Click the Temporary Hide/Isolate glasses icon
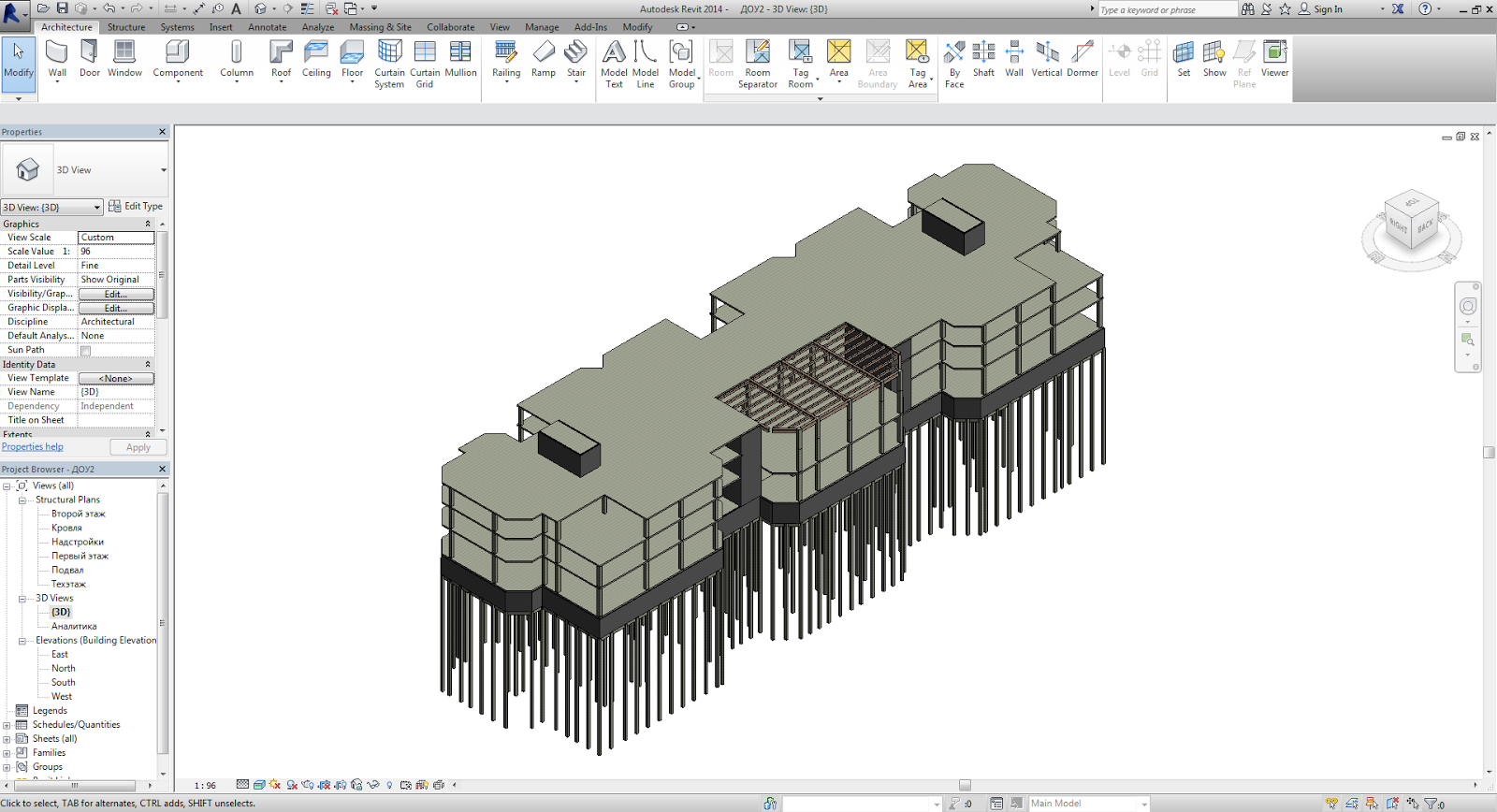 pyautogui.click(x=372, y=785)
